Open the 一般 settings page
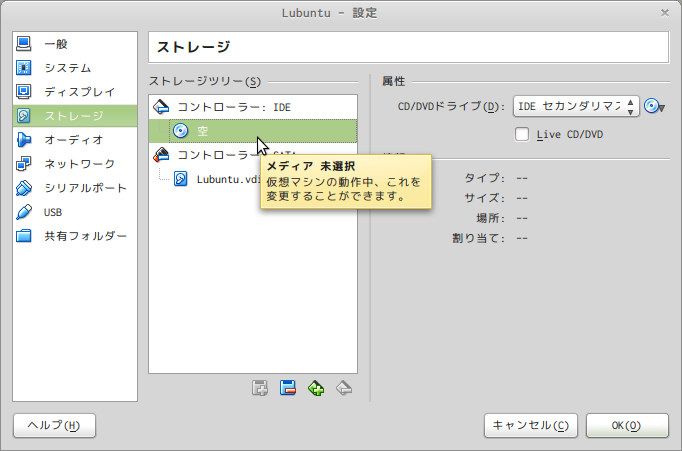Screen dimensions: 682x451 pos(75,43)
